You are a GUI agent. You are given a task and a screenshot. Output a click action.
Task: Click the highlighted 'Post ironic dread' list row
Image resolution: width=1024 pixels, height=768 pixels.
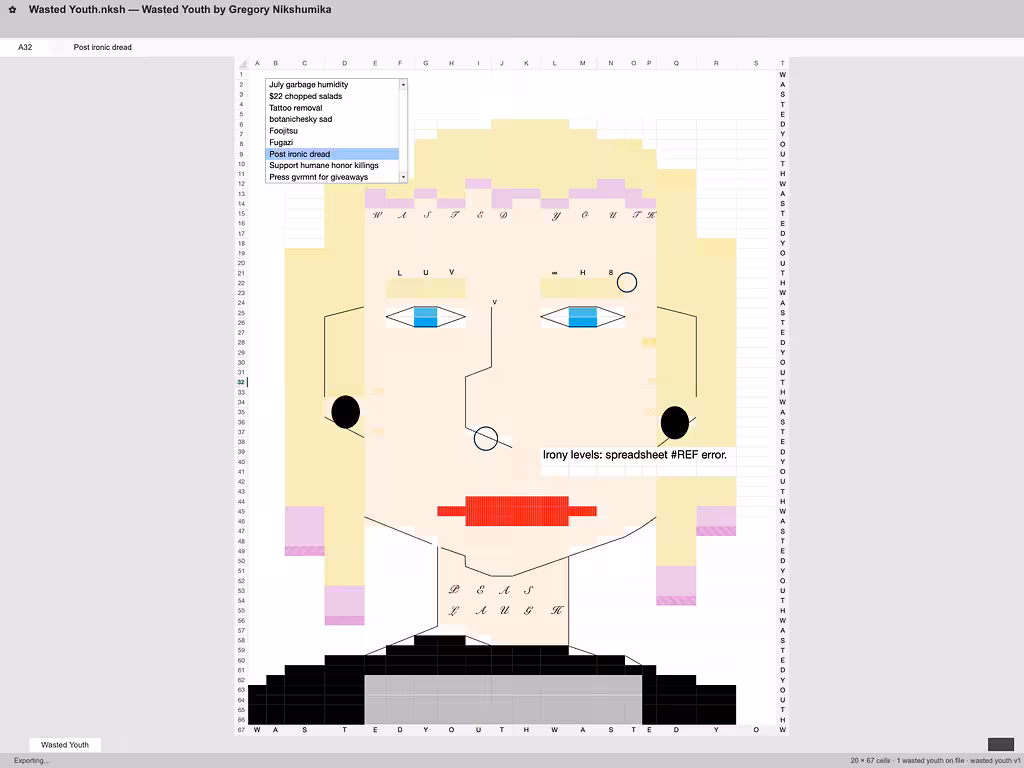coord(332,154)
